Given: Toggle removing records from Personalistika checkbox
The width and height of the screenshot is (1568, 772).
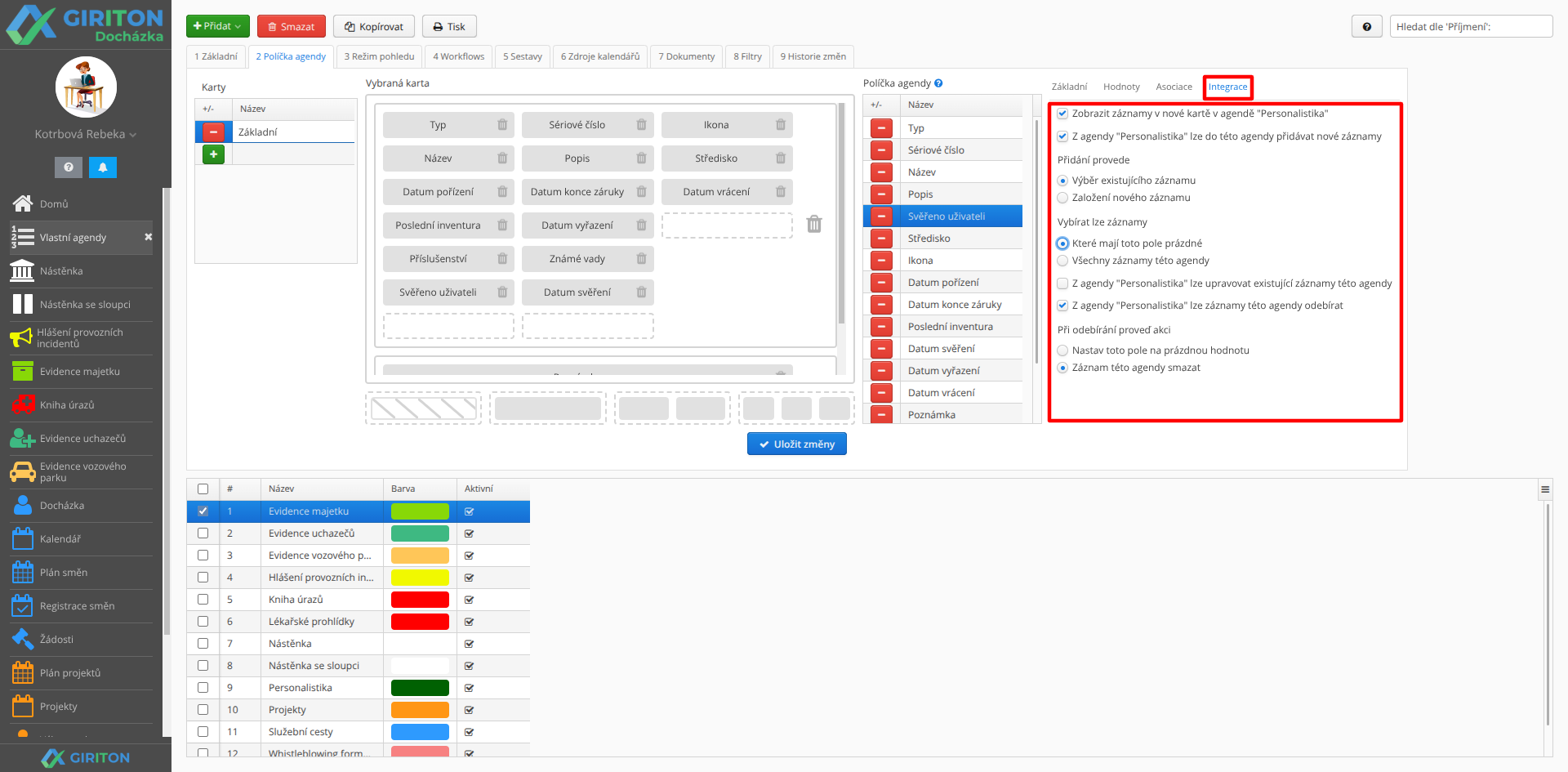Looking at the screenshot, I should [1062, 306].
